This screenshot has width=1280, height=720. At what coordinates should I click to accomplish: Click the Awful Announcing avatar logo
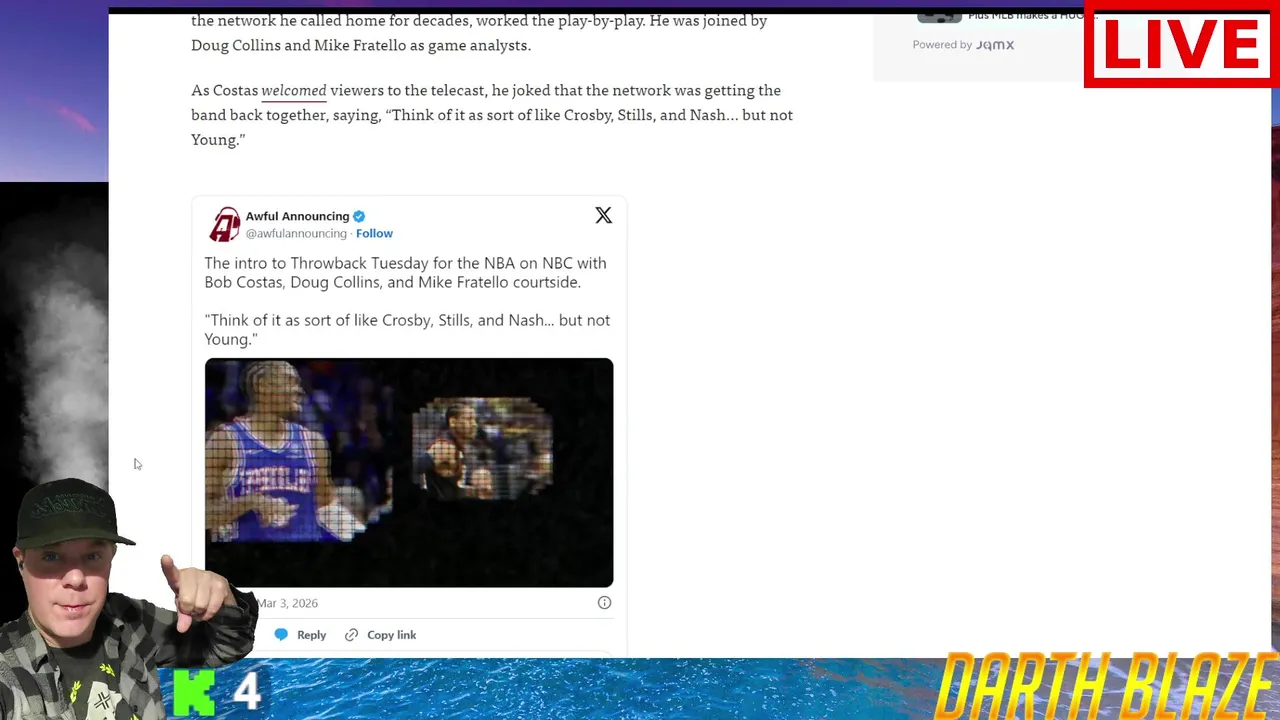click(x=225, y=224)
